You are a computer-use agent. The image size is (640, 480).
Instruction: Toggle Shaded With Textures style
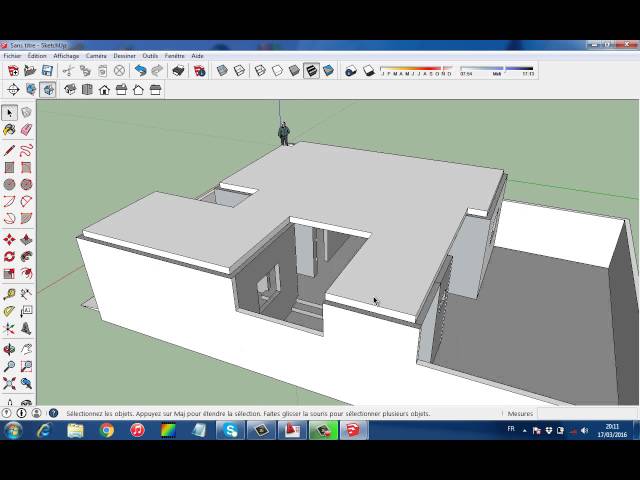click(x=311, y=71)
